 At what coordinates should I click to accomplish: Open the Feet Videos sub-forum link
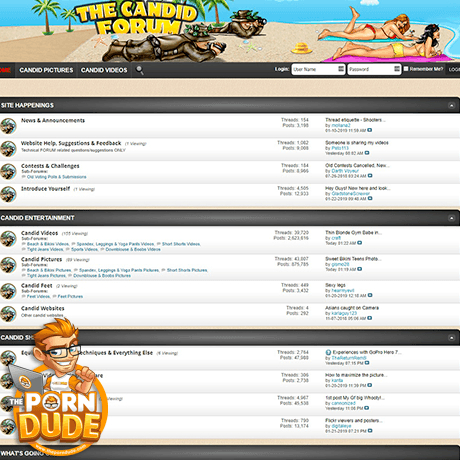(38, 296)
